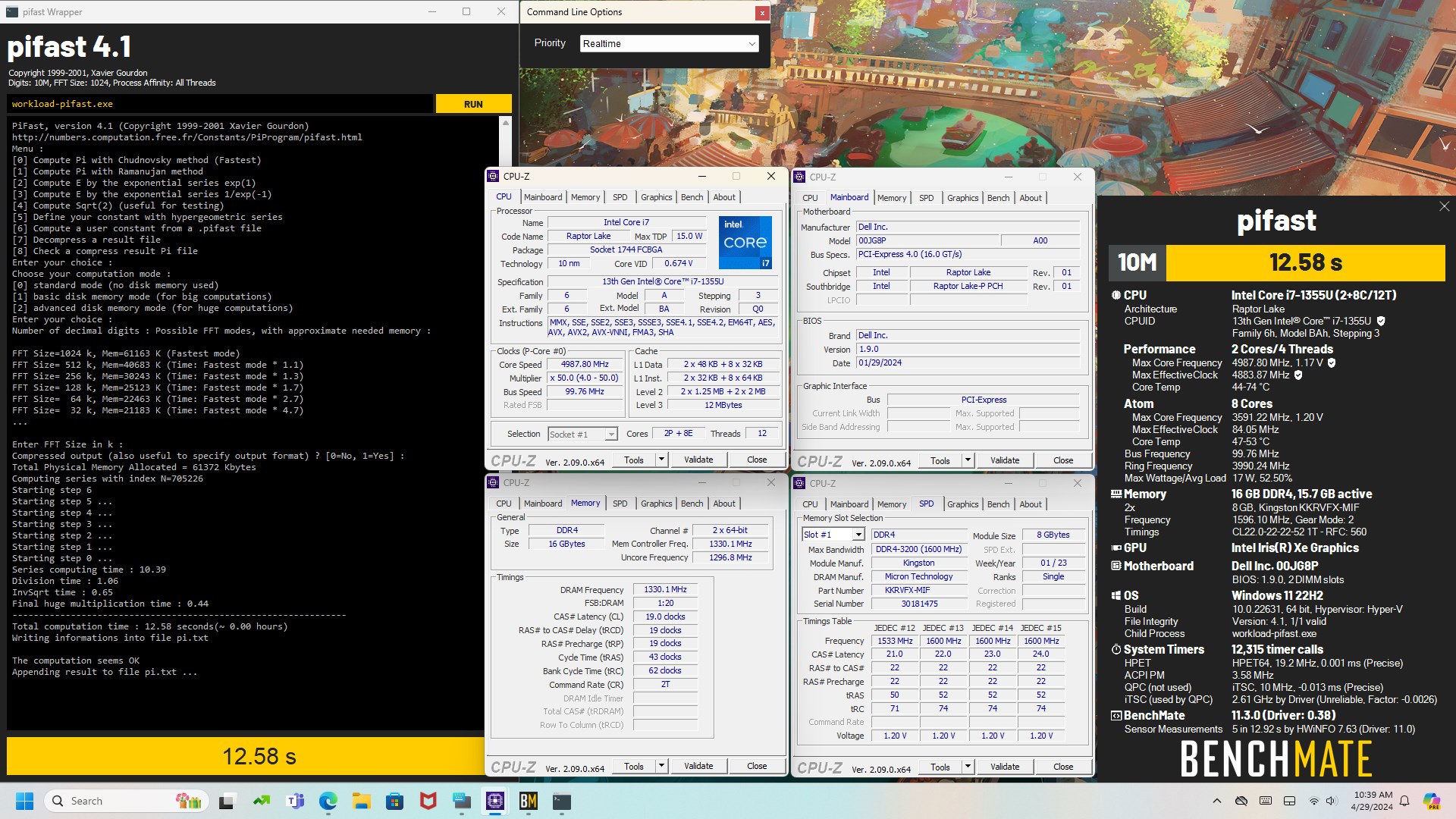Image resolution: width=1456 pixels, height=819 pixels.
Task: Open the Windows Start menu
Action: (24, 801)
